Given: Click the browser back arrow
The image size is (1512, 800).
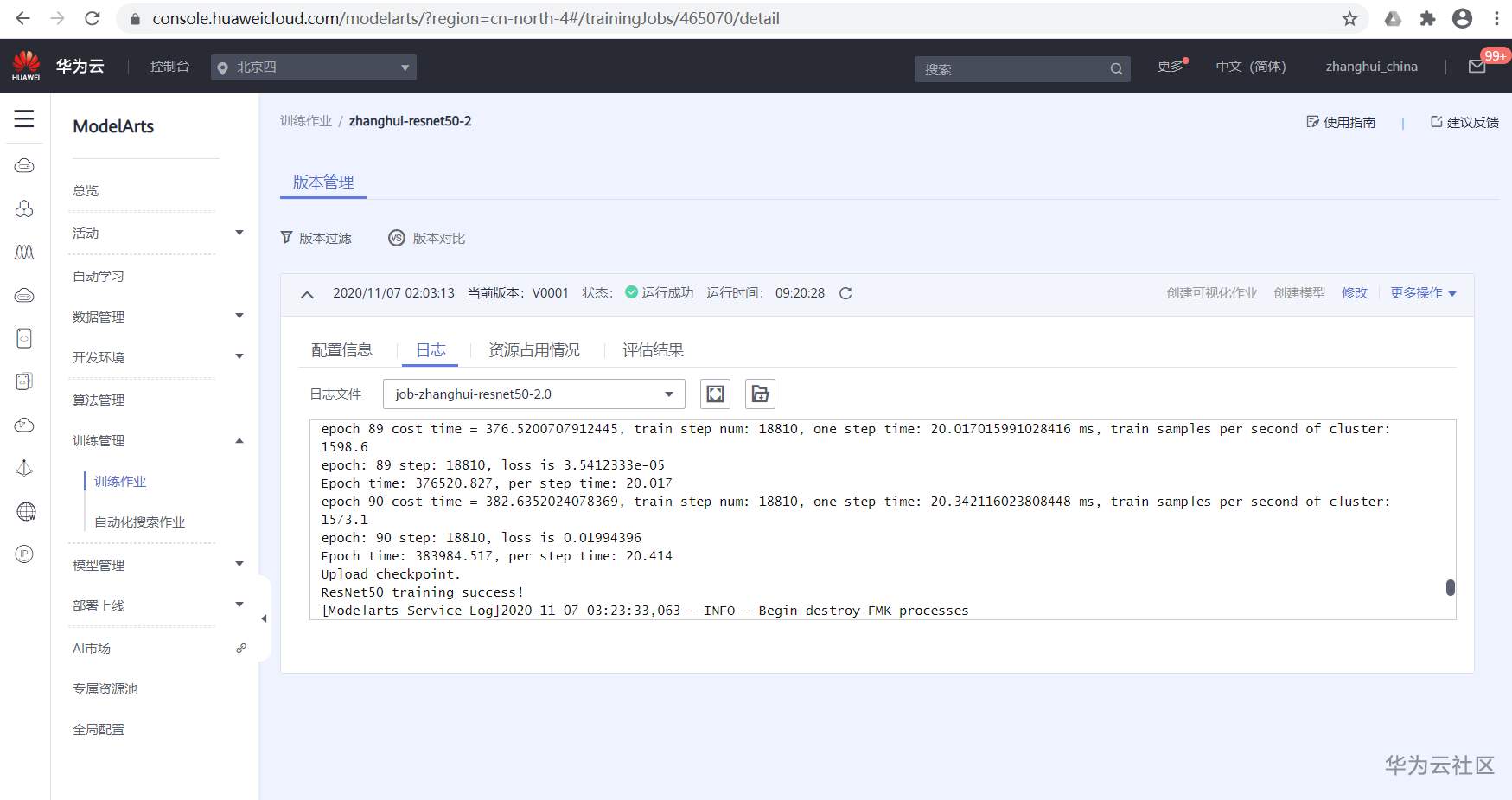Looking at the screenshot, I should click(23, 18).
